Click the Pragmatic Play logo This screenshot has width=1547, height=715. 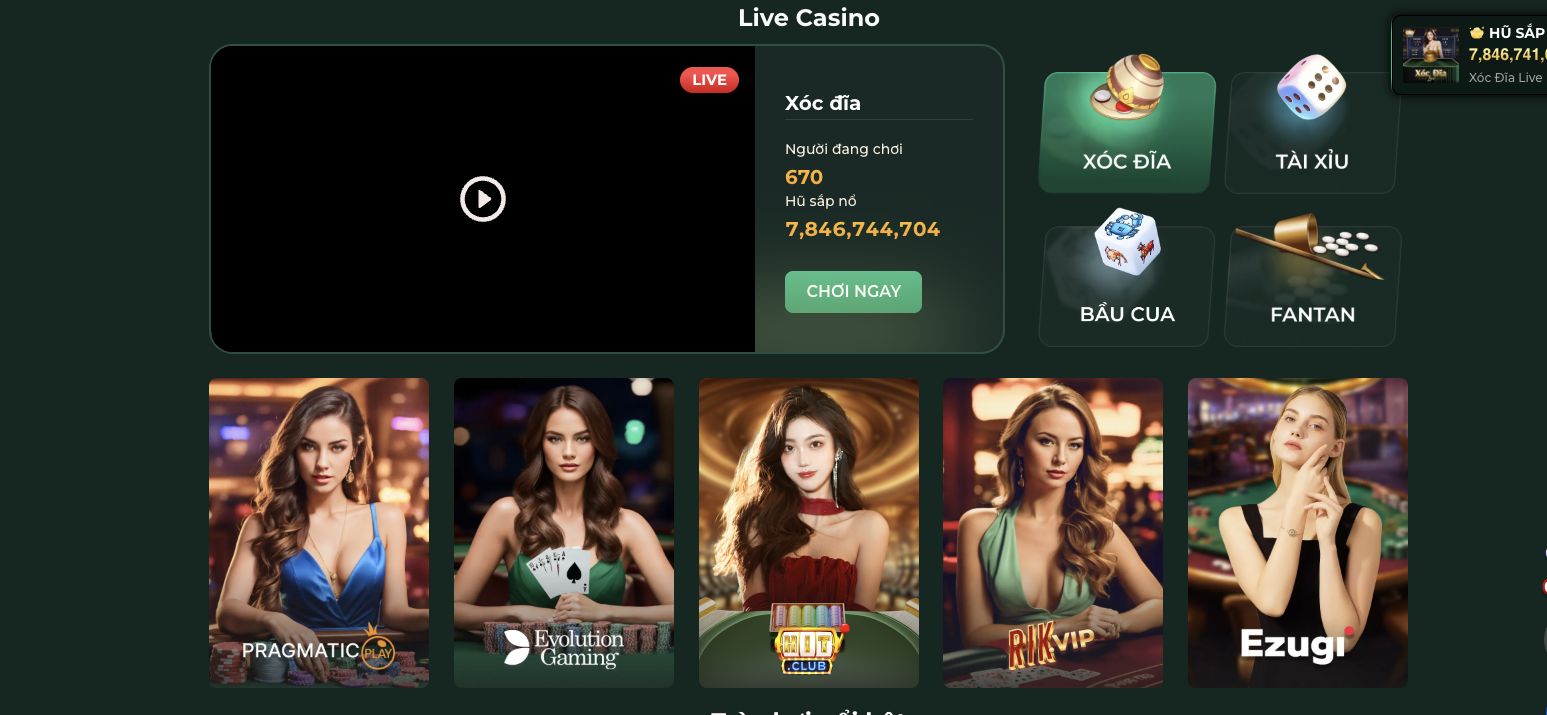coord(319,648)
